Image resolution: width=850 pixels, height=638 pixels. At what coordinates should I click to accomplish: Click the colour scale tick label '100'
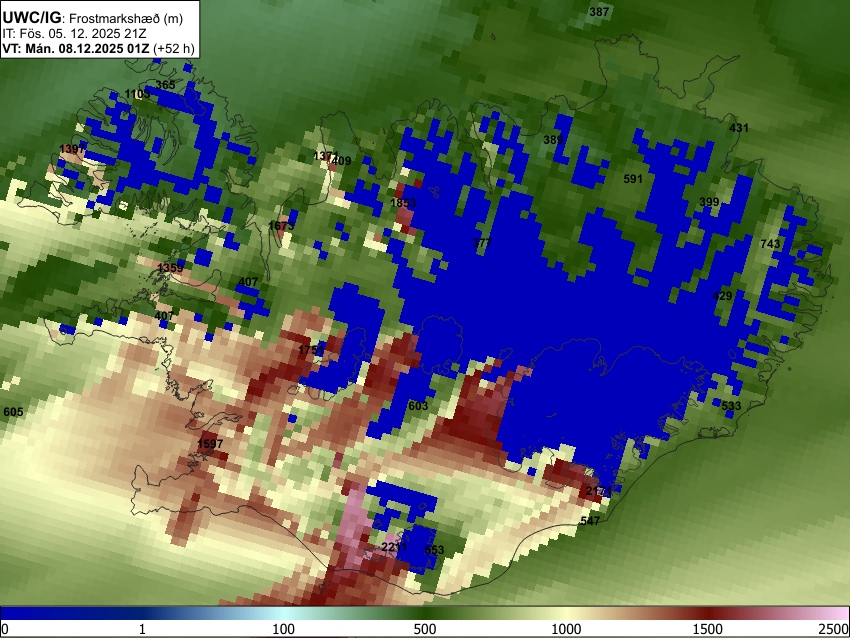click(284, 629)
